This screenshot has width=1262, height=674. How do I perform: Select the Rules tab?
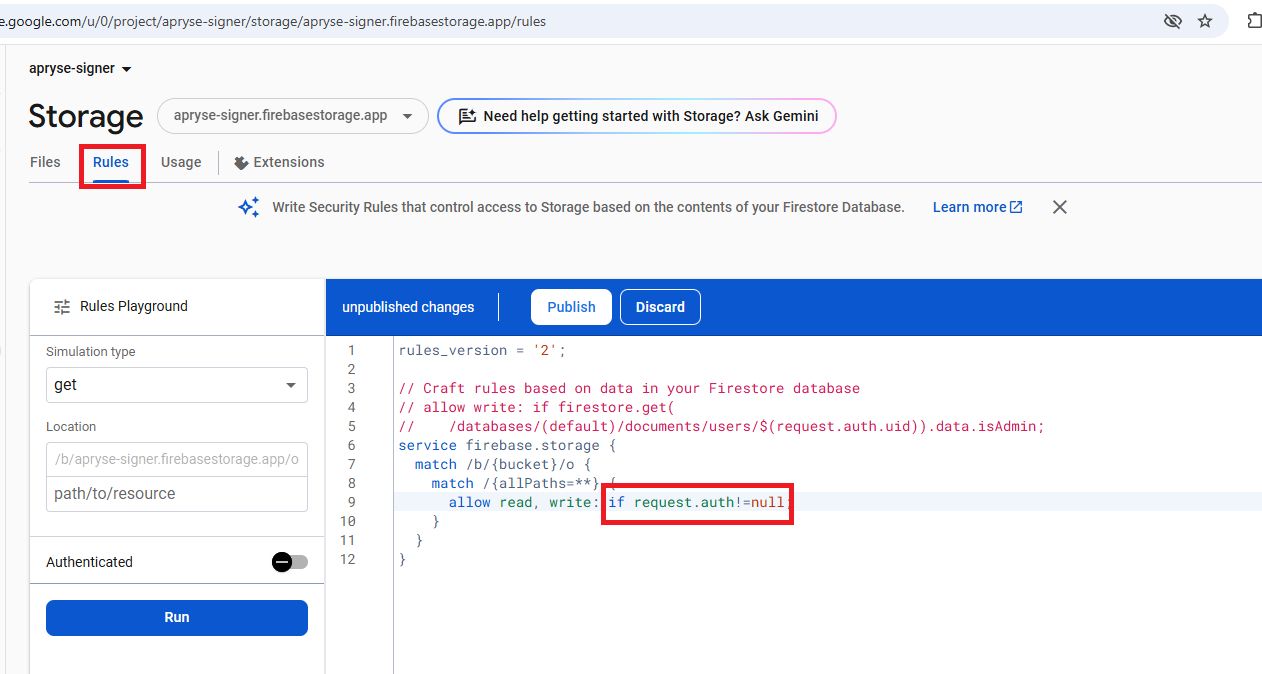pyautogui.click(x=111, y=162)
